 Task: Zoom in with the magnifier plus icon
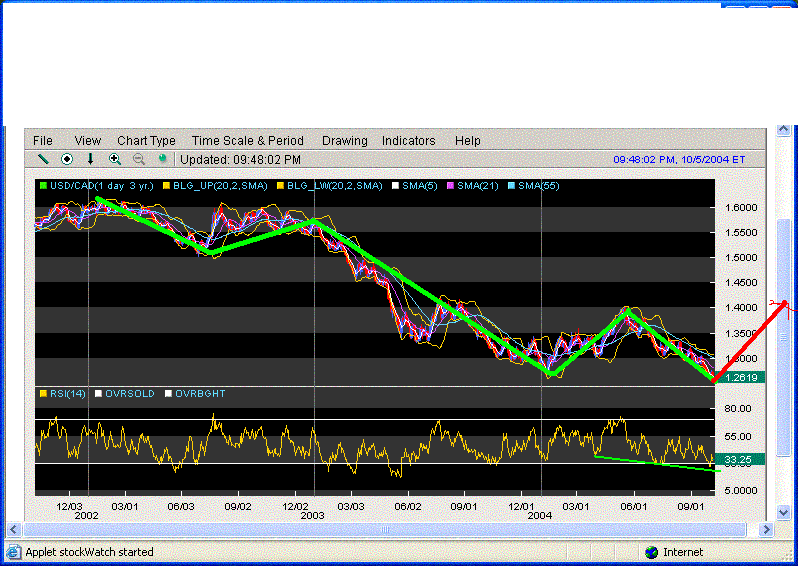click(x=115, y=159)
